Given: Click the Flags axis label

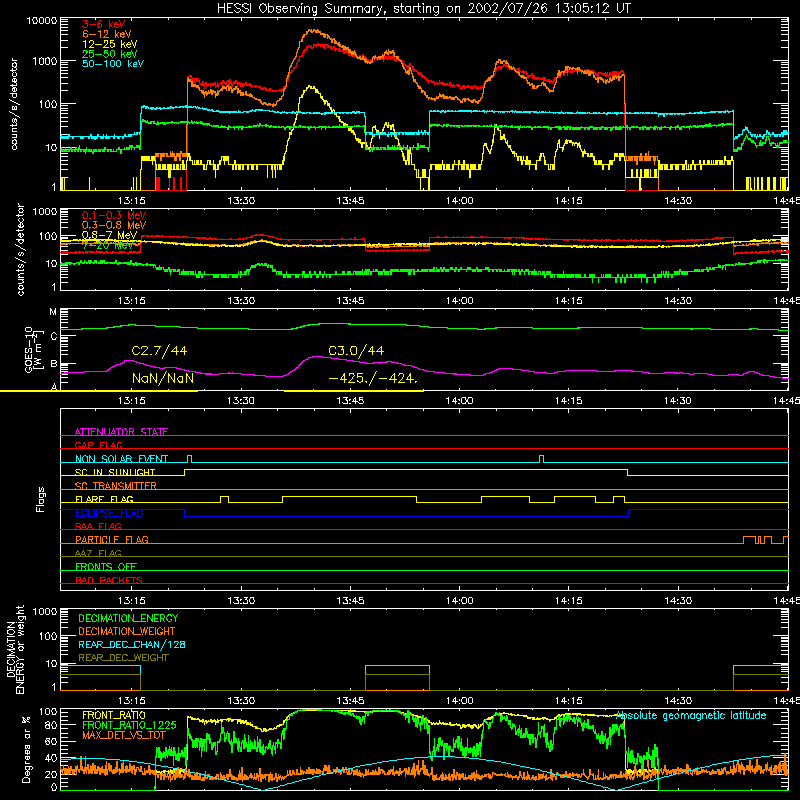Looking at the screenshot, I should click(x=40, y=499).
